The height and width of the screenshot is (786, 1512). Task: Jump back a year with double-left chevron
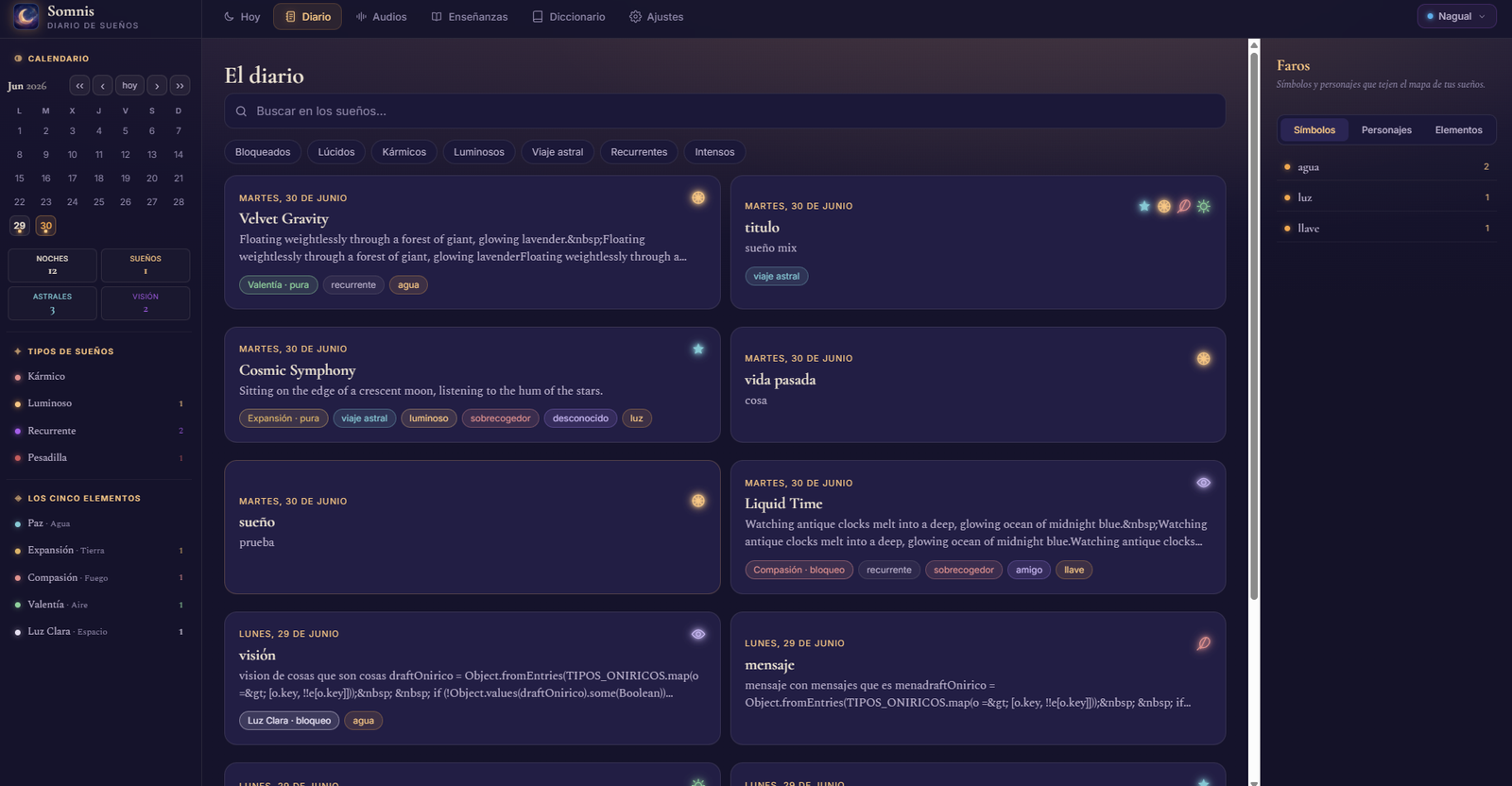(x=79, y=86)
